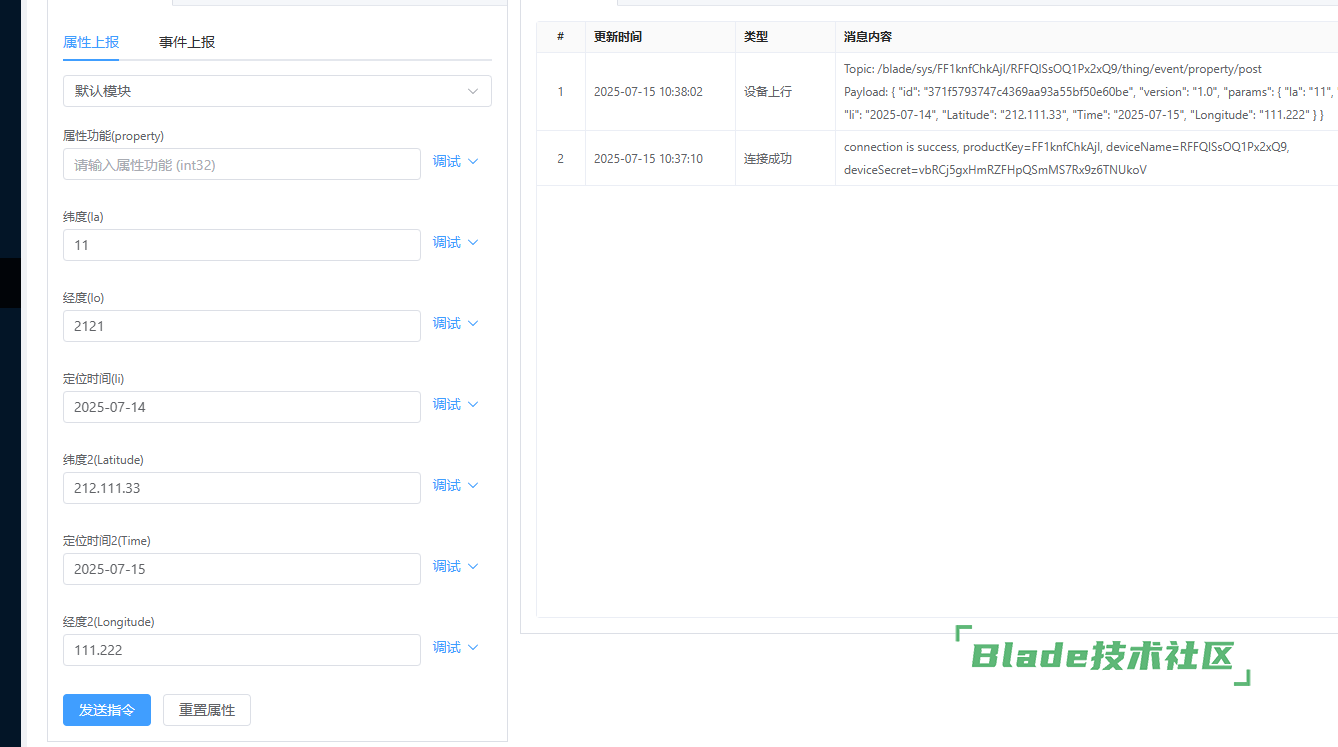Expand 调试 dropdown next to 属性功能(property)
This screenshot has width=1338, height=747.
pos(456,162)
